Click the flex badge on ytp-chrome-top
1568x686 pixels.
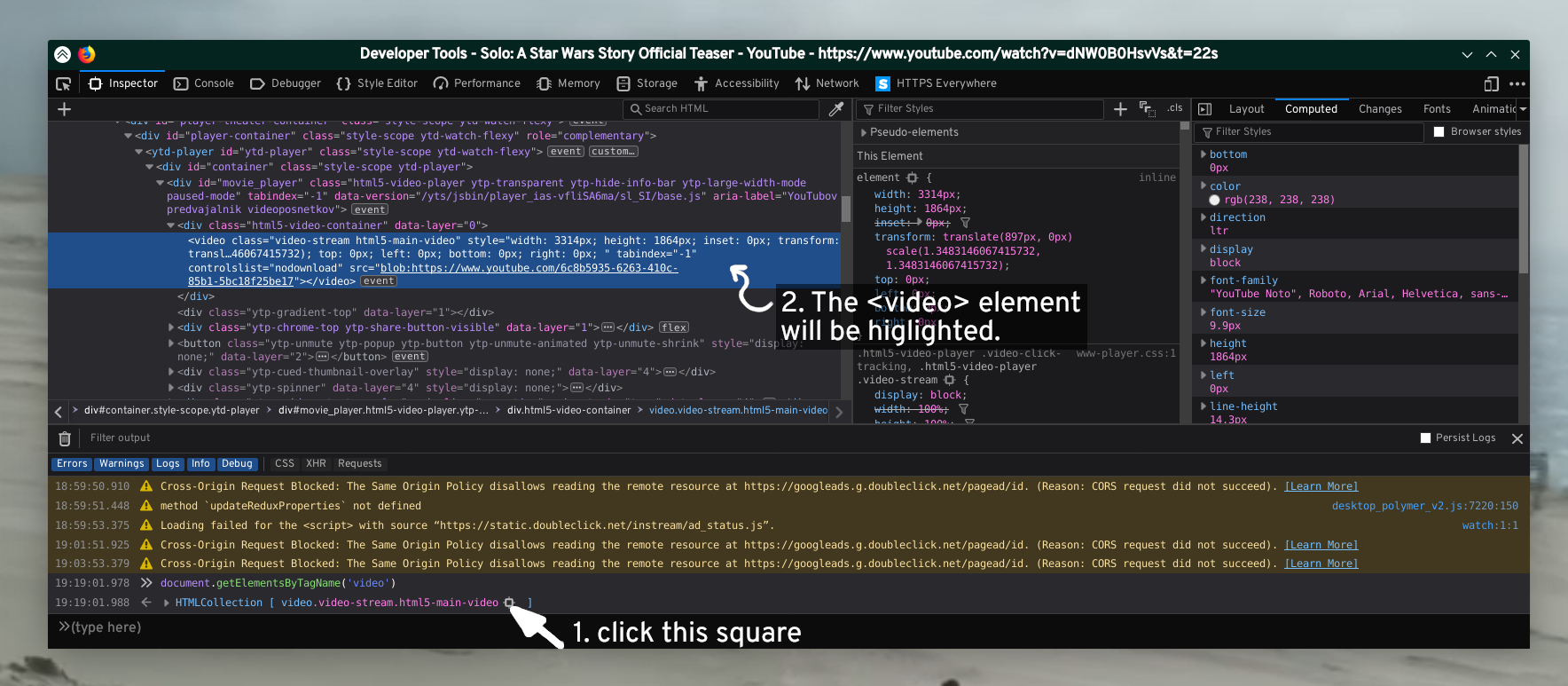[x=674, y=327]
